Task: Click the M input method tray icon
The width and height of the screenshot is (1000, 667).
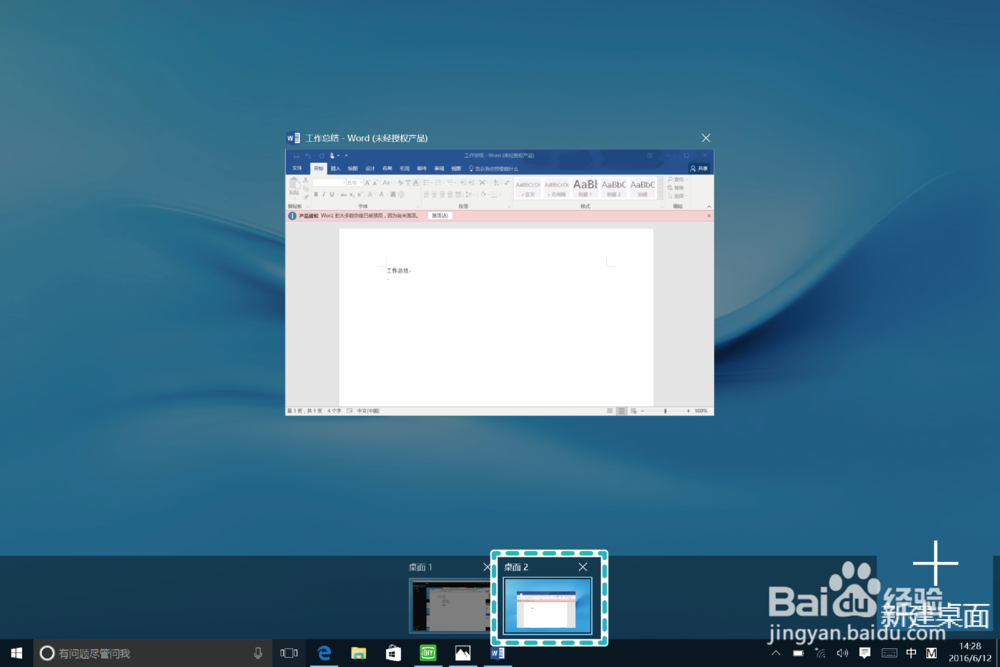Action: pyautogui.click(x=932, y=653)
